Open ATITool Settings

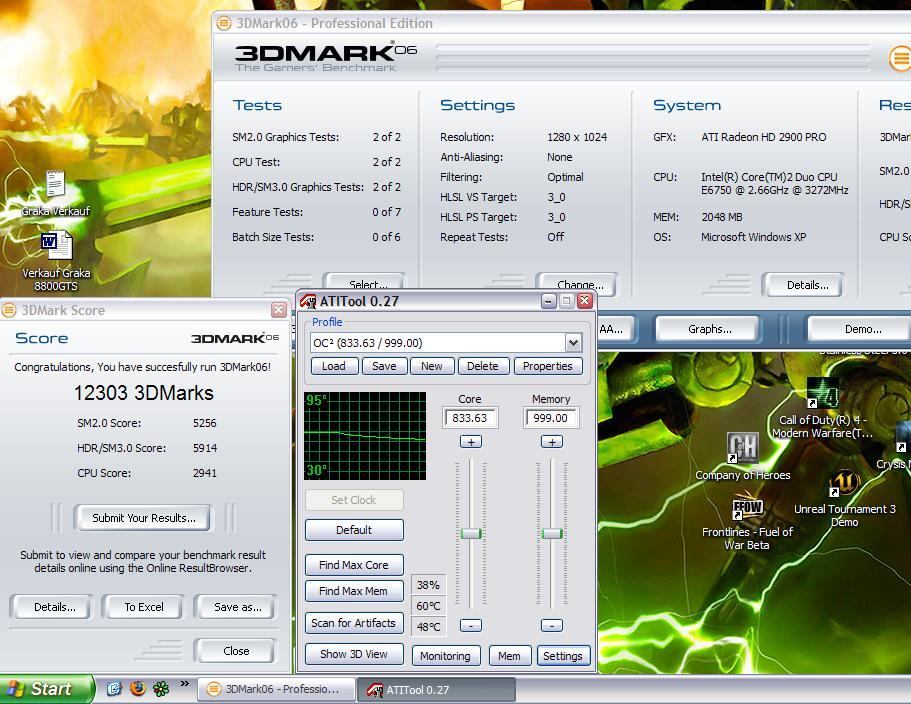[x=563, y=656]
